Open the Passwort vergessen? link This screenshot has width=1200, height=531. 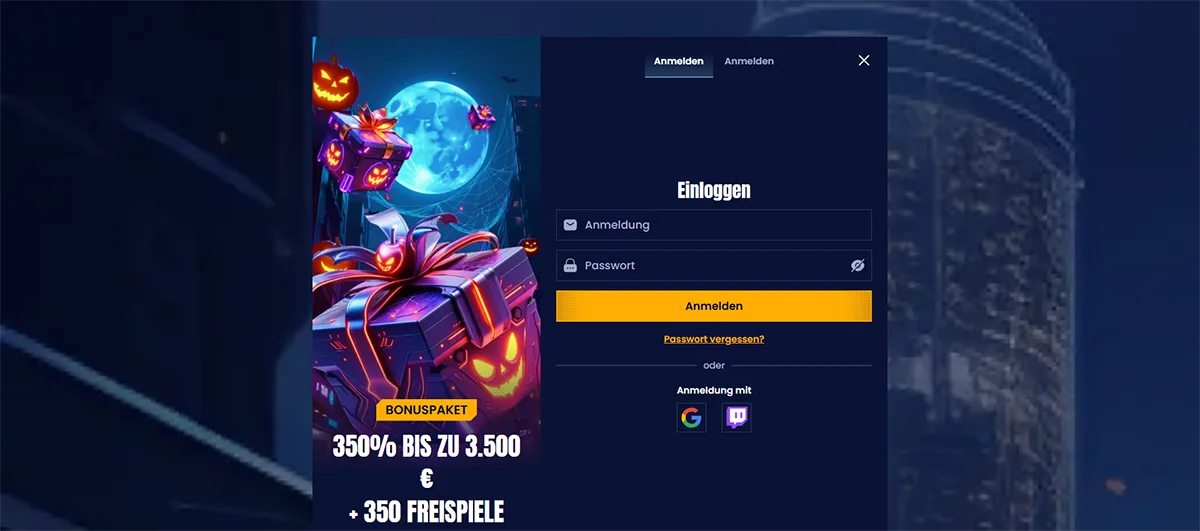714,339
